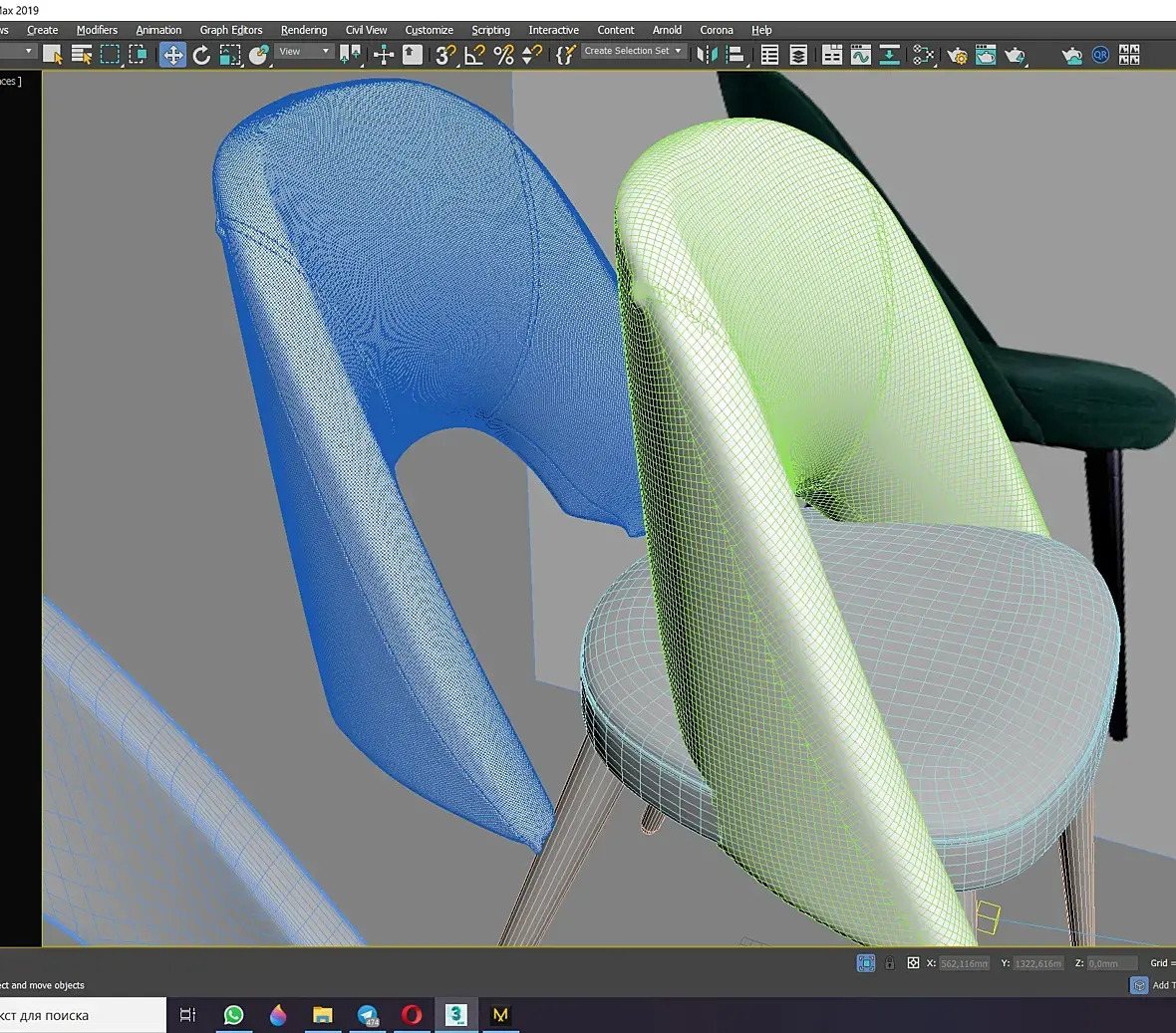
Task: Open Opera browser from the taskbar
Action: click(x=412, y=1015)
